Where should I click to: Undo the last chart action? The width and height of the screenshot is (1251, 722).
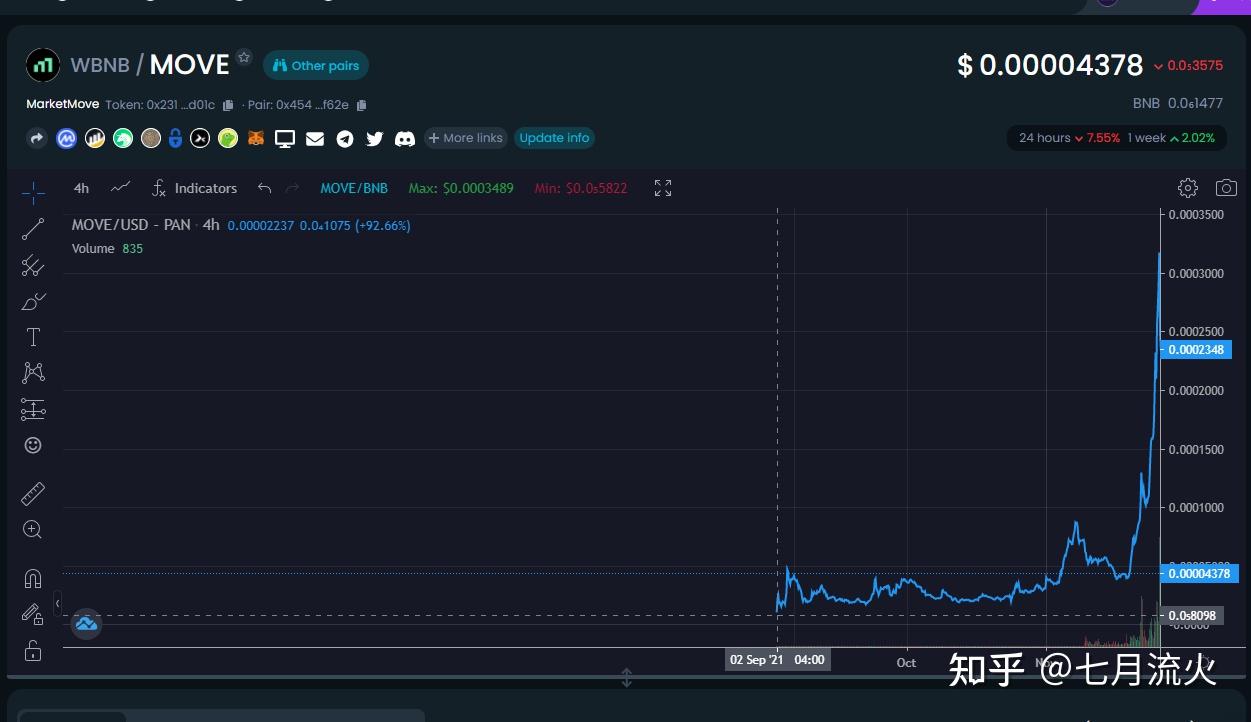[x=264, y=188]
